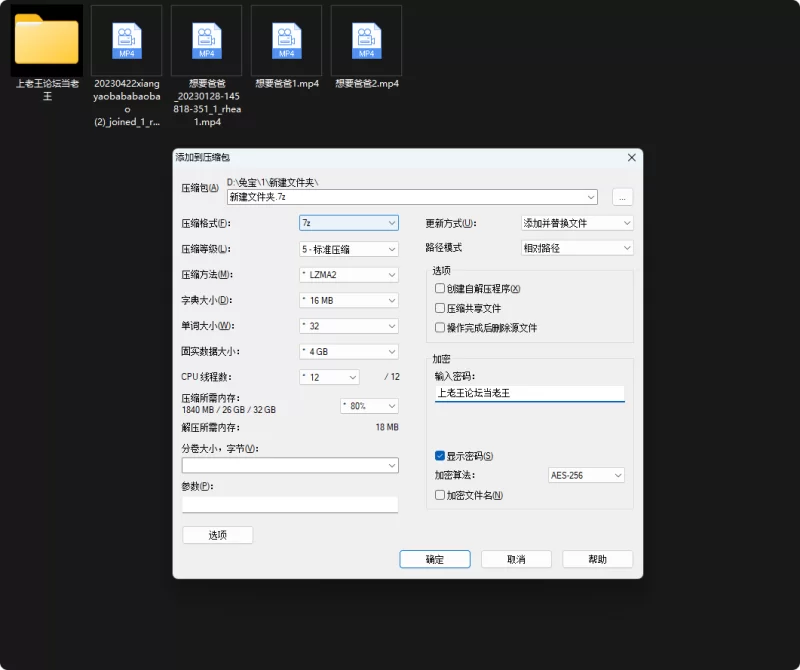Toggle 压缩共享文件 checkbox
The image size is (800, 670).
(440, 308)
